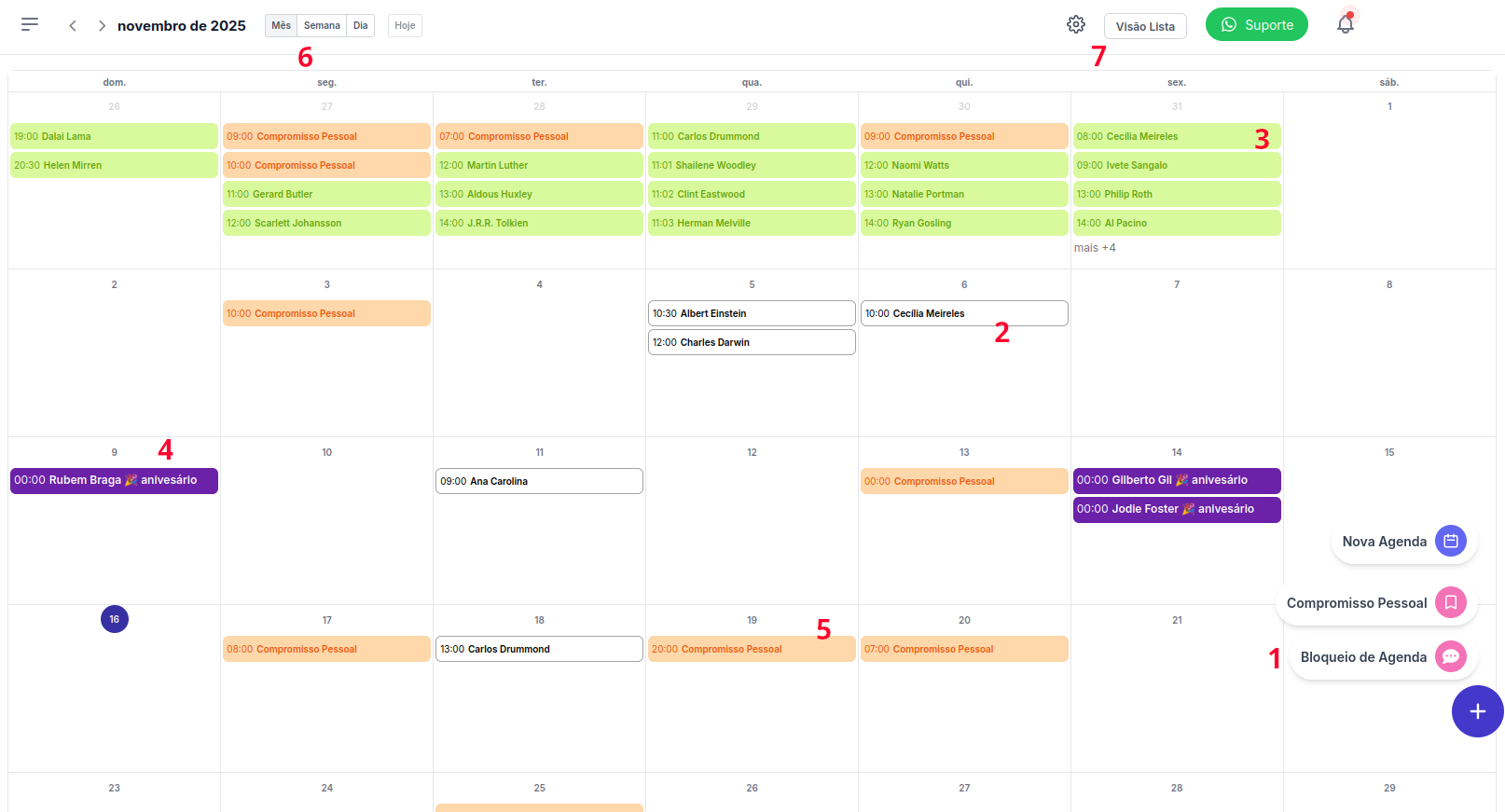Close the blue plus floating button
The height and width of the screenshot is (812, 1505).
(x=1477, y=711)
